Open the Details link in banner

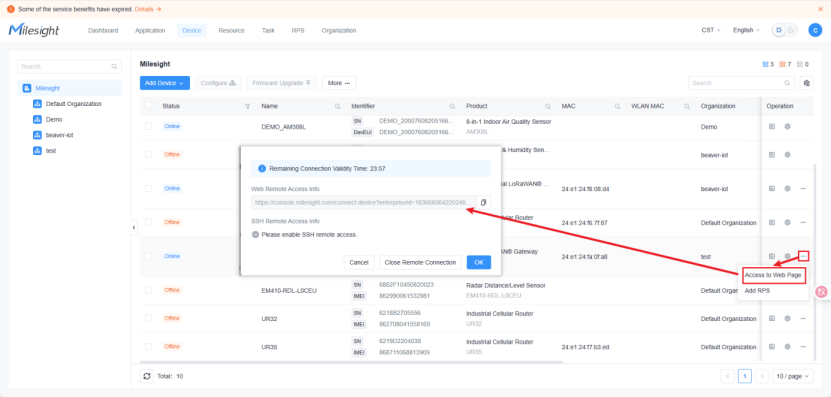[148, 9]
